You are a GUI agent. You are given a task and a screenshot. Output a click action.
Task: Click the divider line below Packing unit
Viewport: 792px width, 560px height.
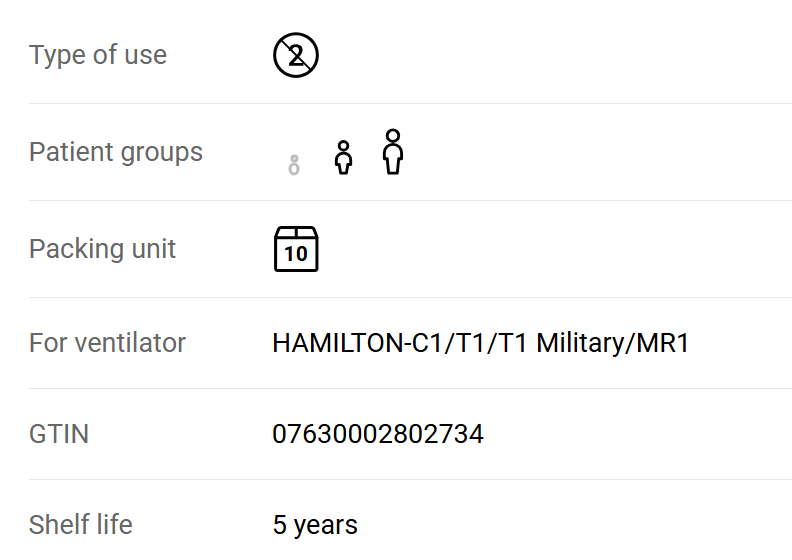(x=410, y=297)
